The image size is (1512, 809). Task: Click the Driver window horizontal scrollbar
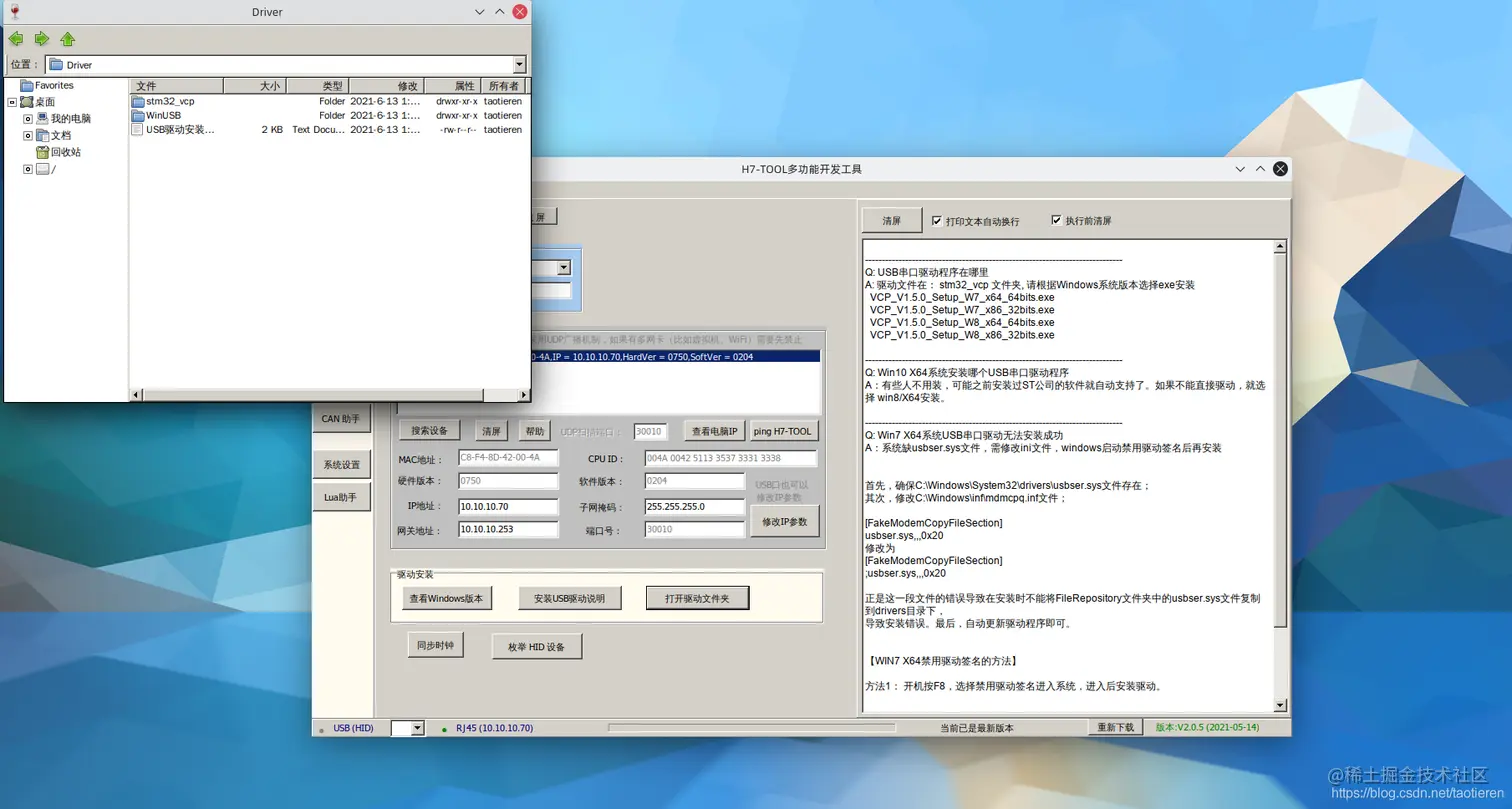(x=330, y=395)
